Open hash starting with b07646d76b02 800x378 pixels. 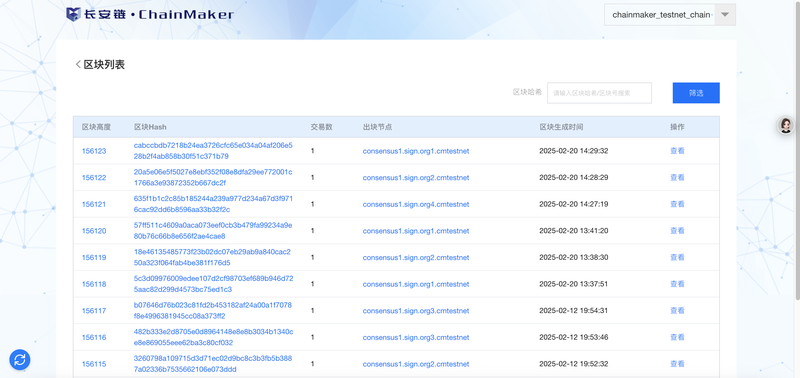click(213, 310)
